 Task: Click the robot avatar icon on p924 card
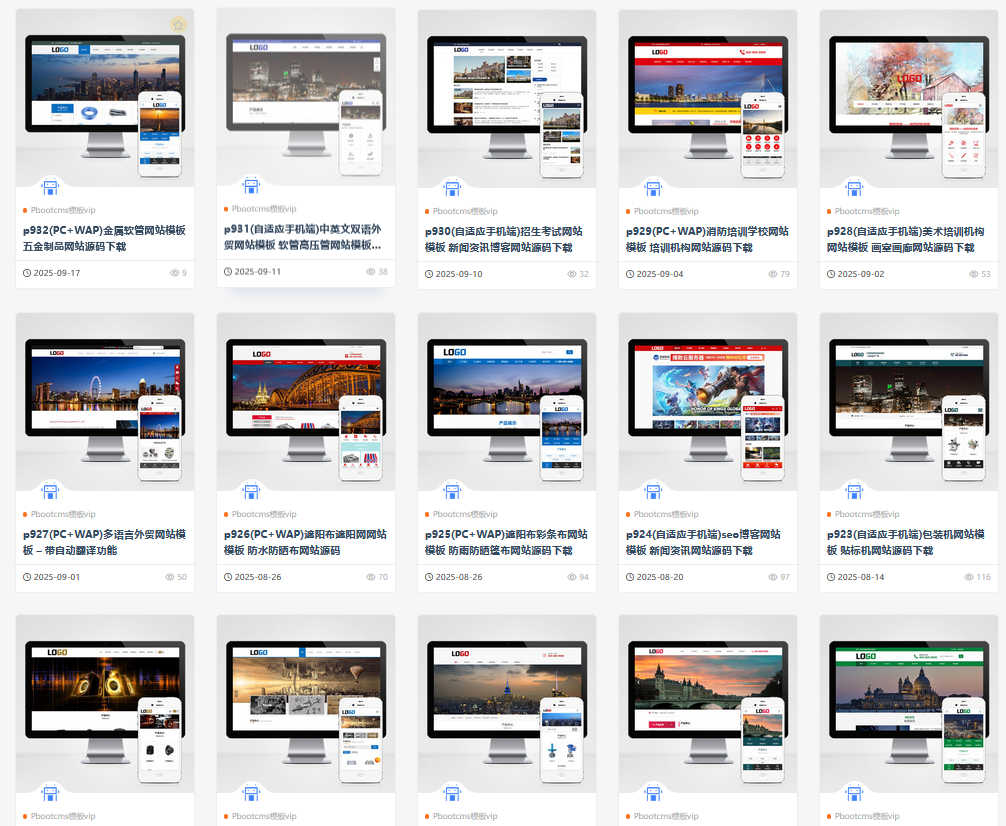click(653, 491)
